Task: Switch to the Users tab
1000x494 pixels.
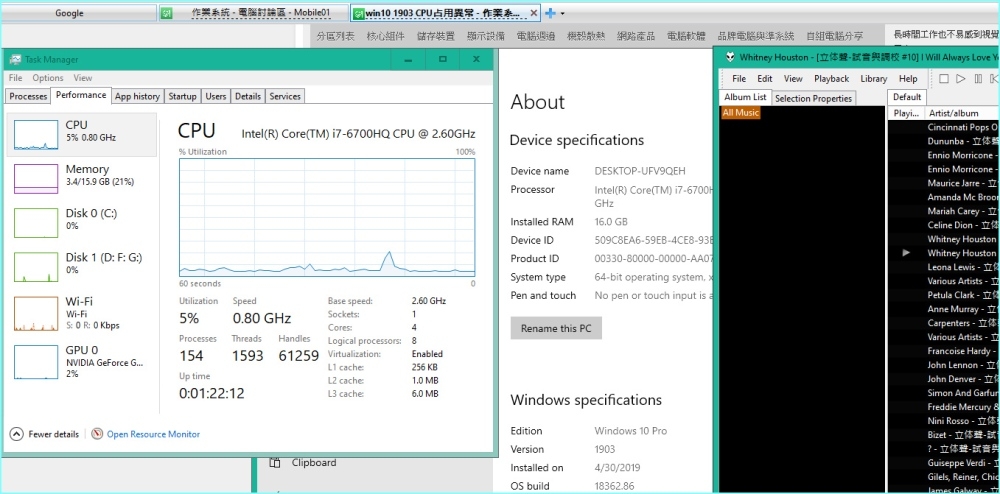Action: click(216, 96)
